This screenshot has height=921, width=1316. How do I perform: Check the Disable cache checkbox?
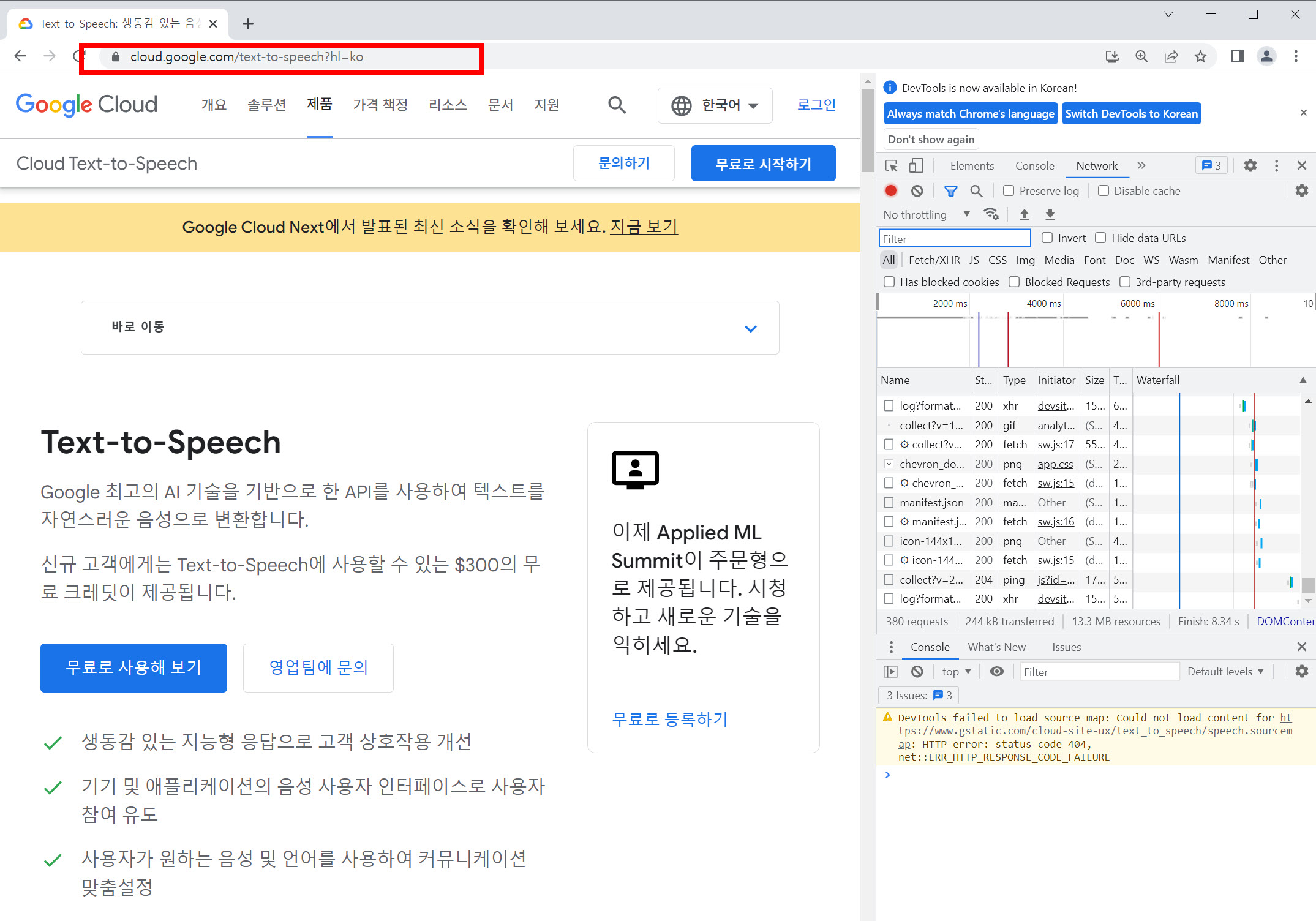1104,191
